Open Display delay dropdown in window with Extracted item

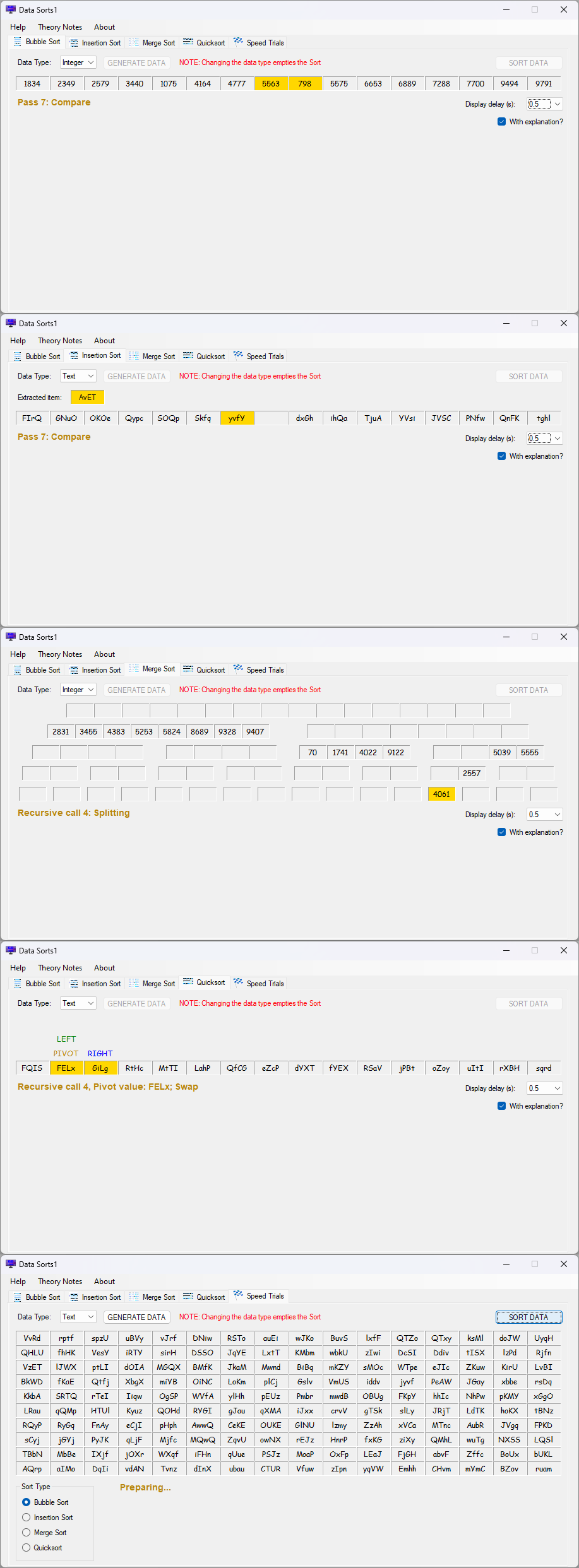pyautogui.click(x=545, y=439)
